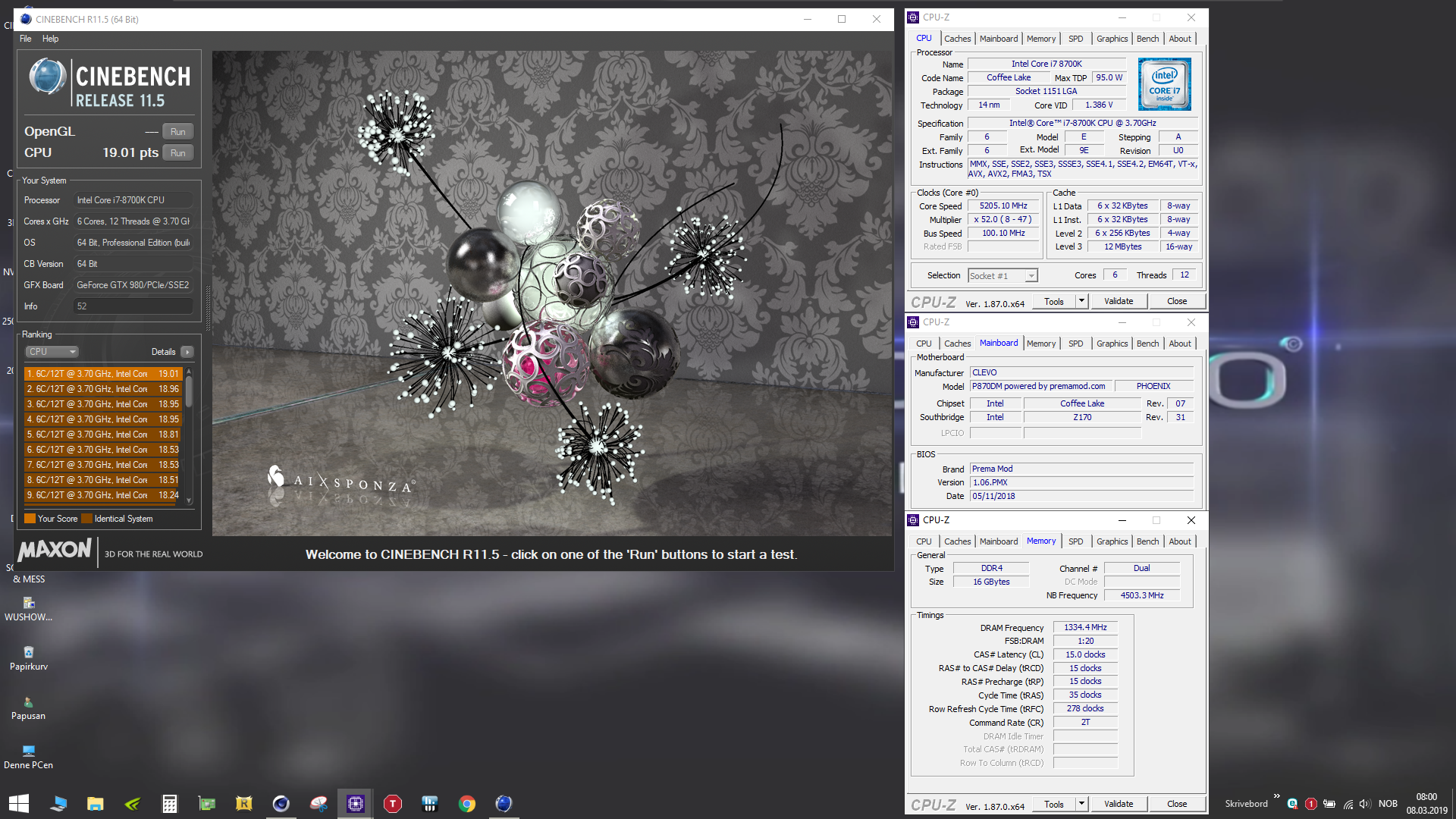This screenshot has height=819, width=1456.
Task: Open SPD tab in middle CPU-Z window
Action: click(x=1075, y=344)
